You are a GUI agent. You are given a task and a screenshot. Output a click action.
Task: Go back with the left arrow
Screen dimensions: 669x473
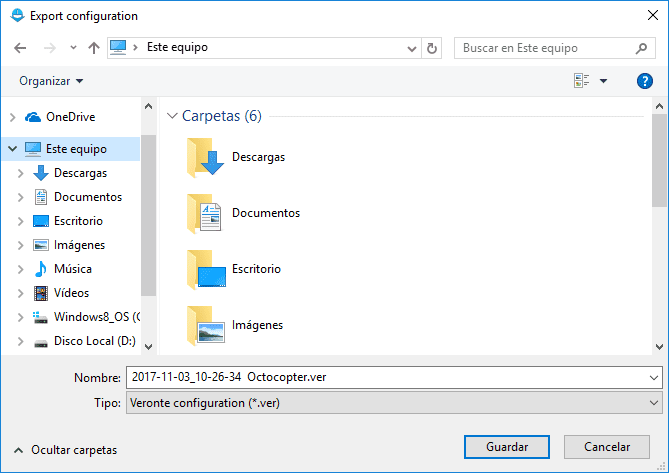pyautogui.click(x=20, y=48)
